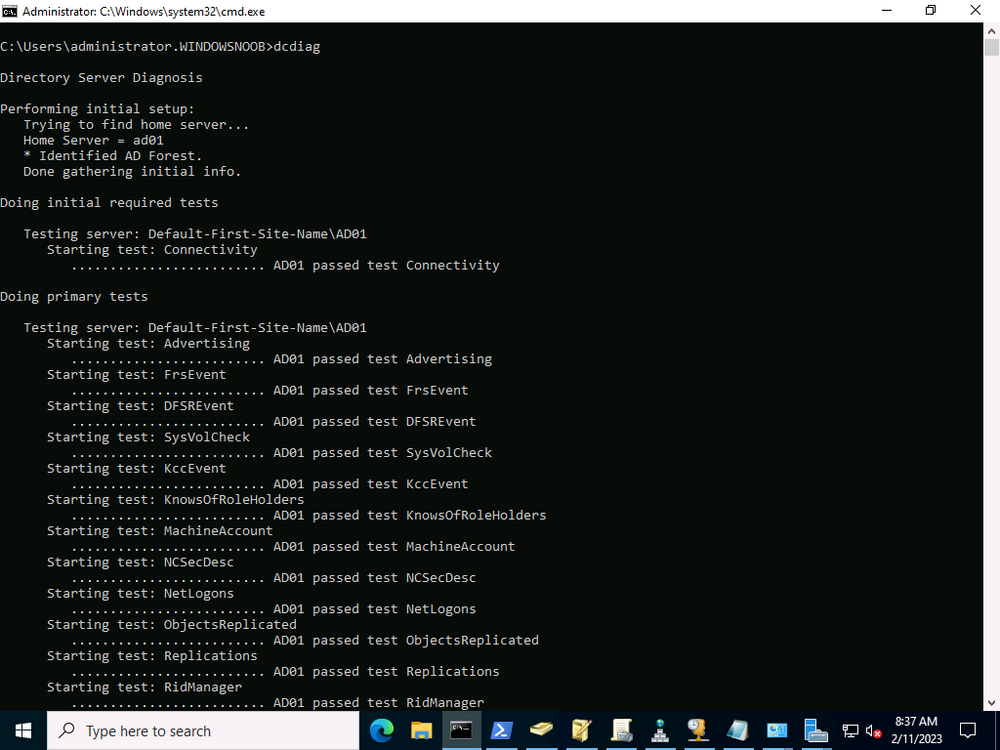Image resolution: width=1000 pixels, height=750 pixels.
Task: Click the console scrollbar up arrow
Action: pos(991,30)
